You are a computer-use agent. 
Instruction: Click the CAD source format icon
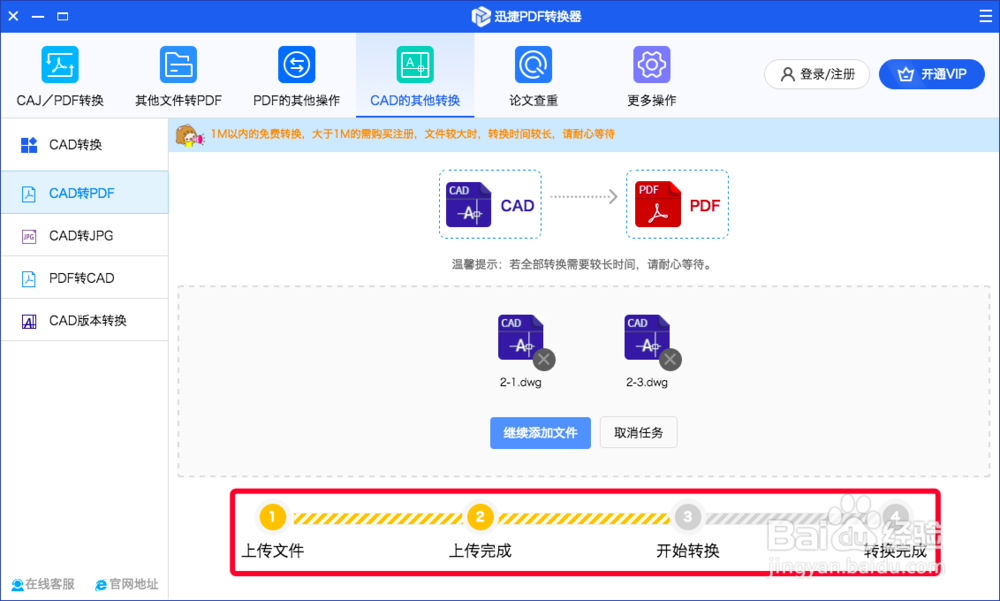tap(490, 204)
